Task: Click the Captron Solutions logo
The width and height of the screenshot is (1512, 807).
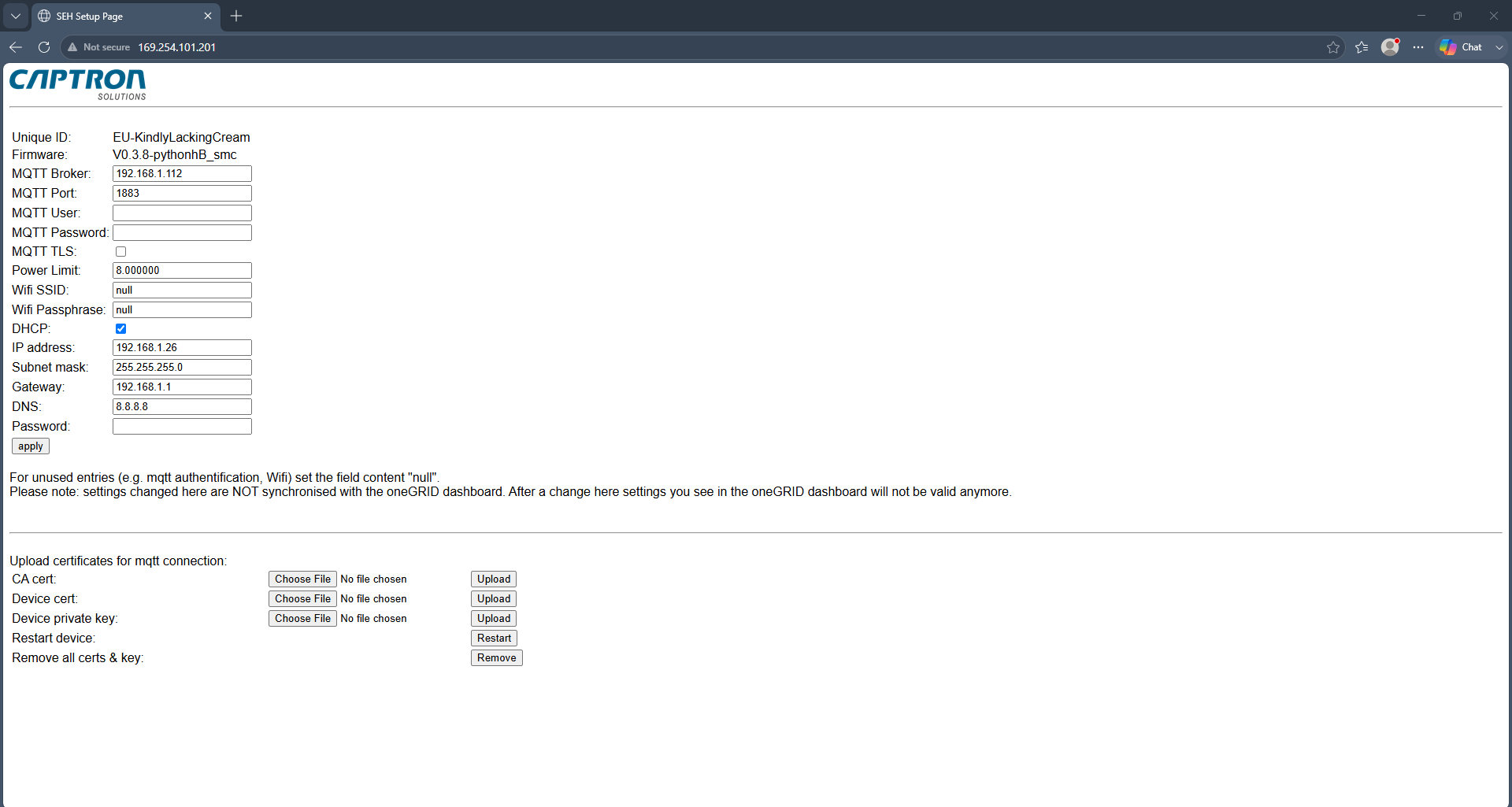Action: [x=78, y=84]
